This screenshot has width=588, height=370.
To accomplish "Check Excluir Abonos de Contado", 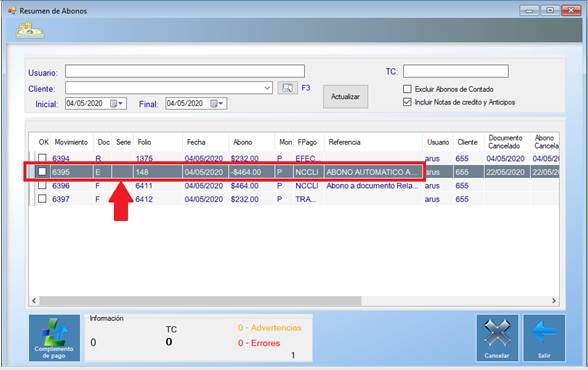I will 407,89.
